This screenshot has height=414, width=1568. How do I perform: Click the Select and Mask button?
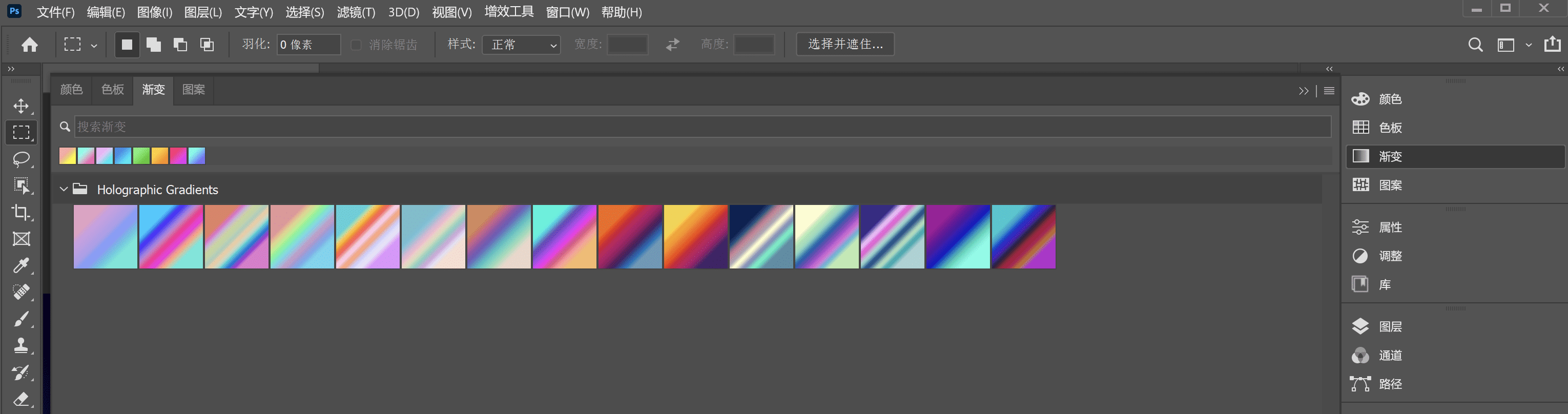tap(845, 44)
